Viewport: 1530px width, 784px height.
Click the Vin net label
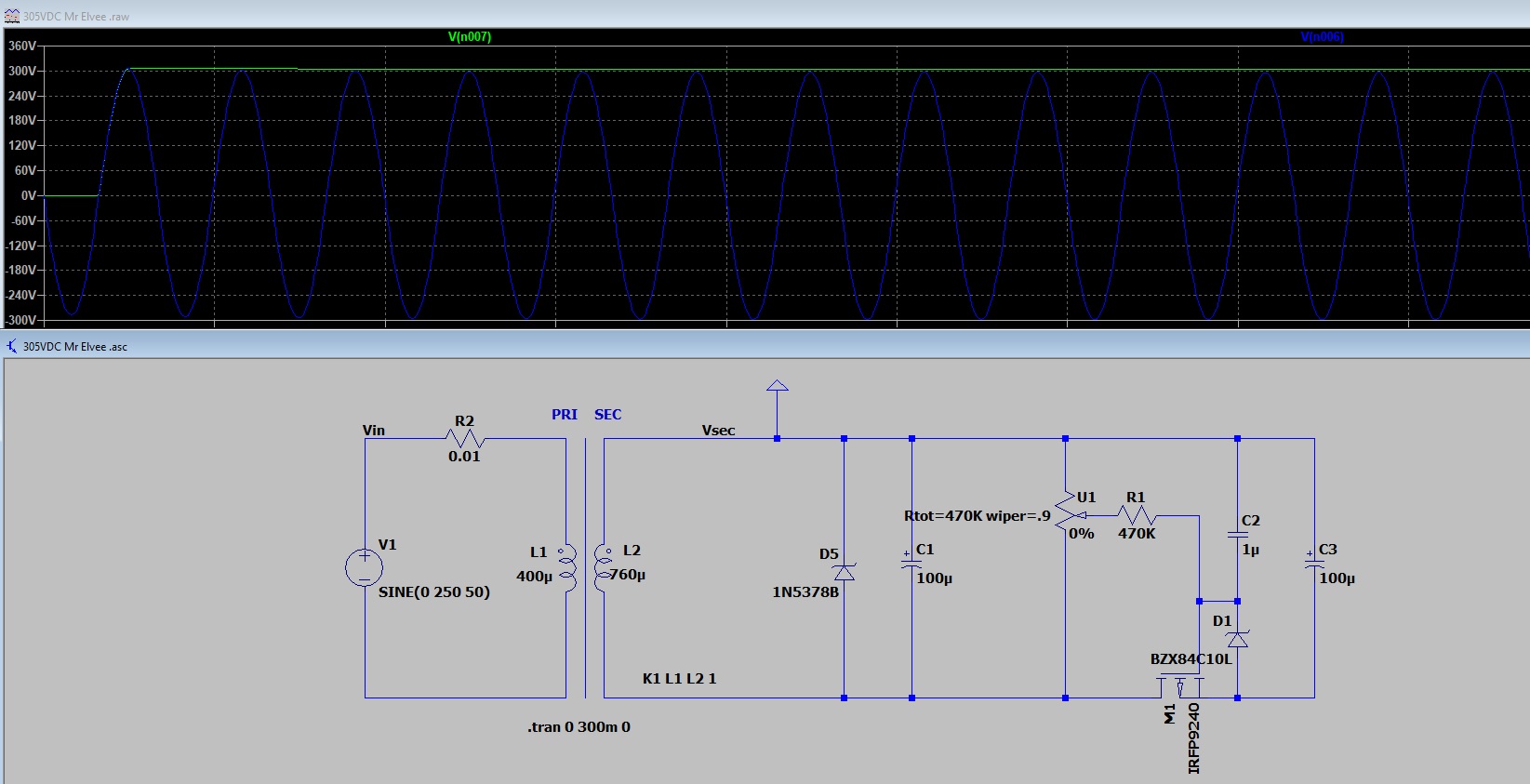pyautogui.click(x=374, y=431)
